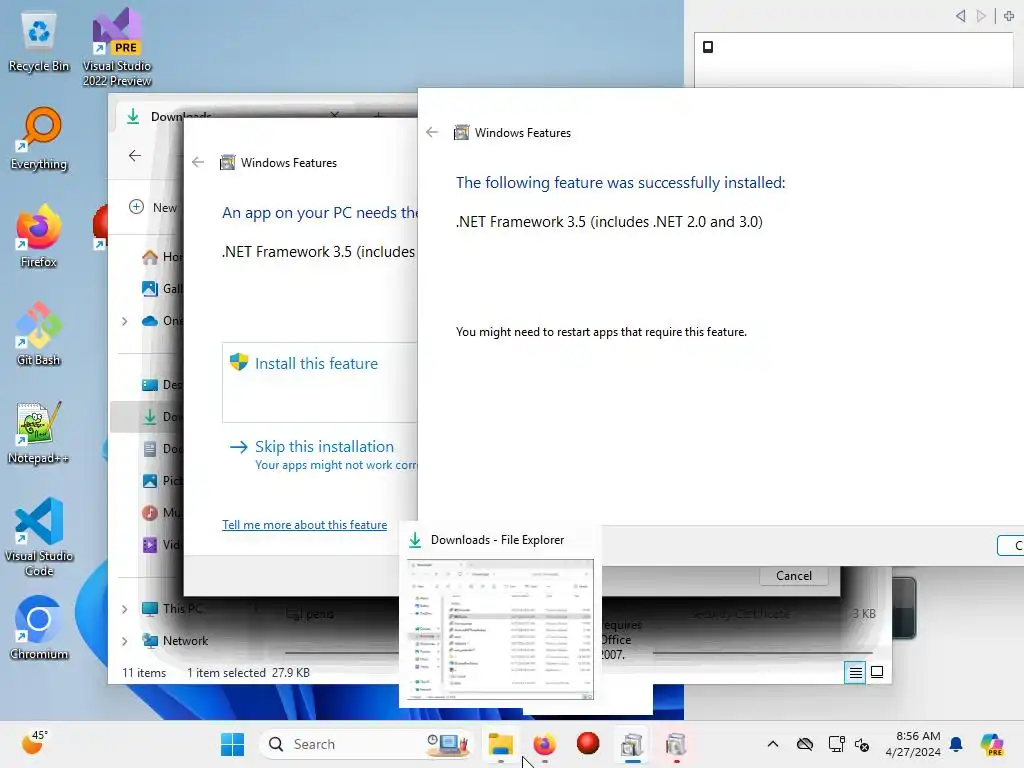The width and height of the screenshot is (1024, 768).
Task: Open Home in File Explorer sidebar
Action: point(163,257)
